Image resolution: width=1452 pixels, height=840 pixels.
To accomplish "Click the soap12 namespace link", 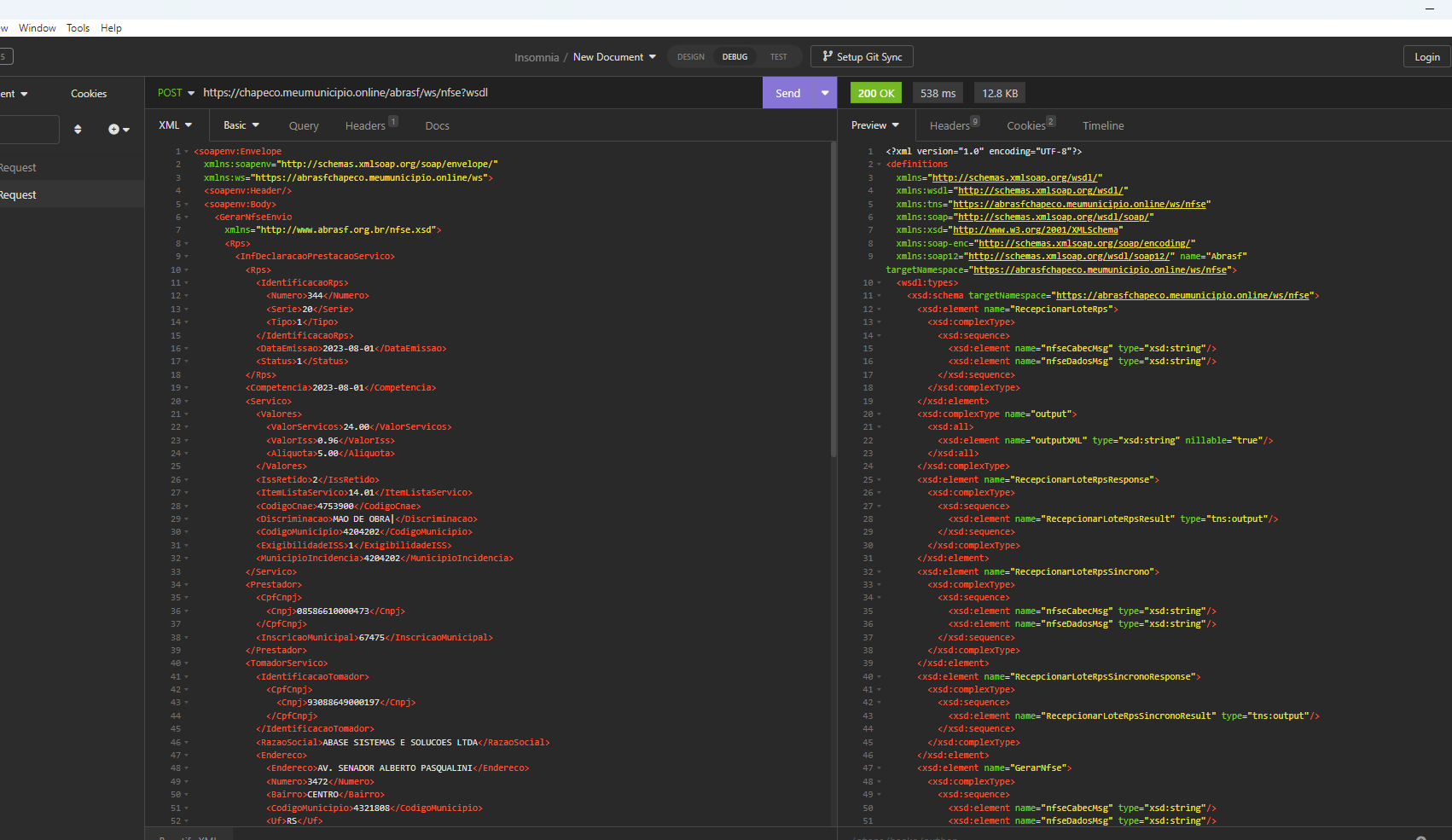I will 1069,257.
